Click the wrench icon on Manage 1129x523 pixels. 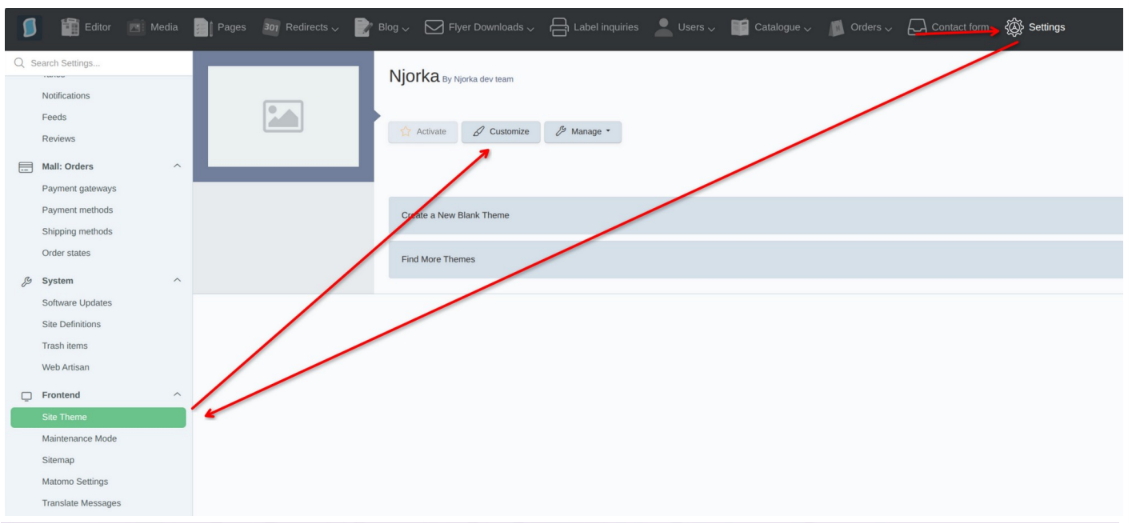coord(562,132)
